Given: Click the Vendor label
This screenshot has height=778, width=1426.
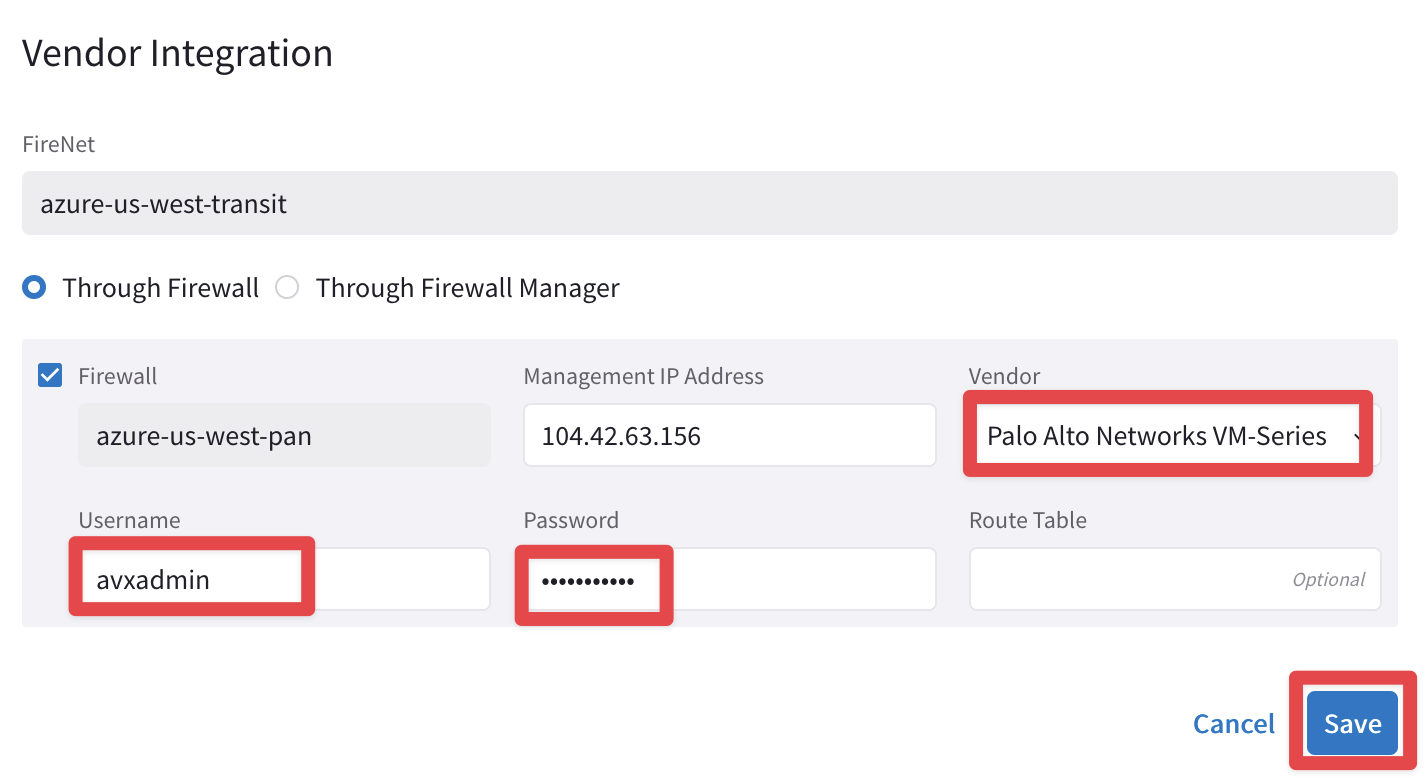Looking at the screenshot, I should (1004, 376).
